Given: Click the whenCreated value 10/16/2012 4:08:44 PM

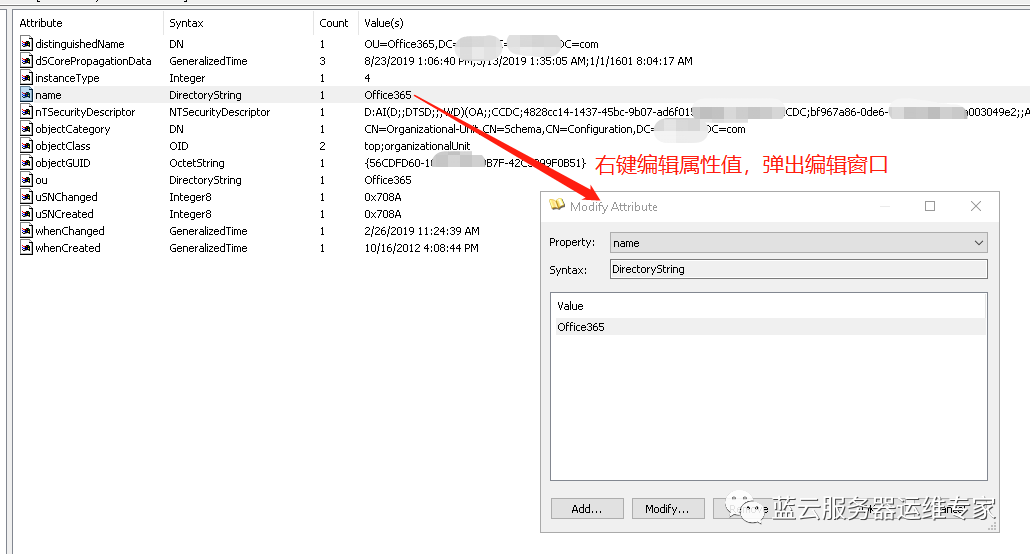Looking at the screenshot, I should click(x=421, y=248).
